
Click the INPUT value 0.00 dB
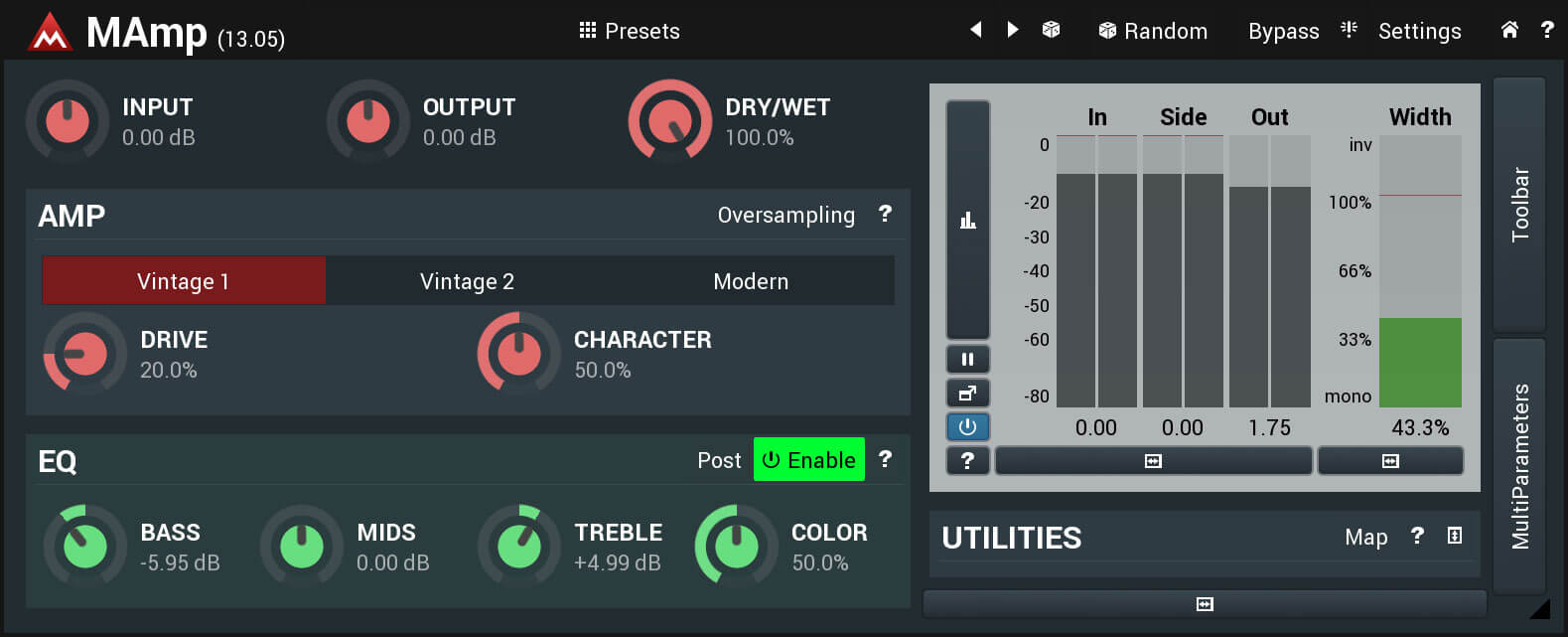click(159, 137)
